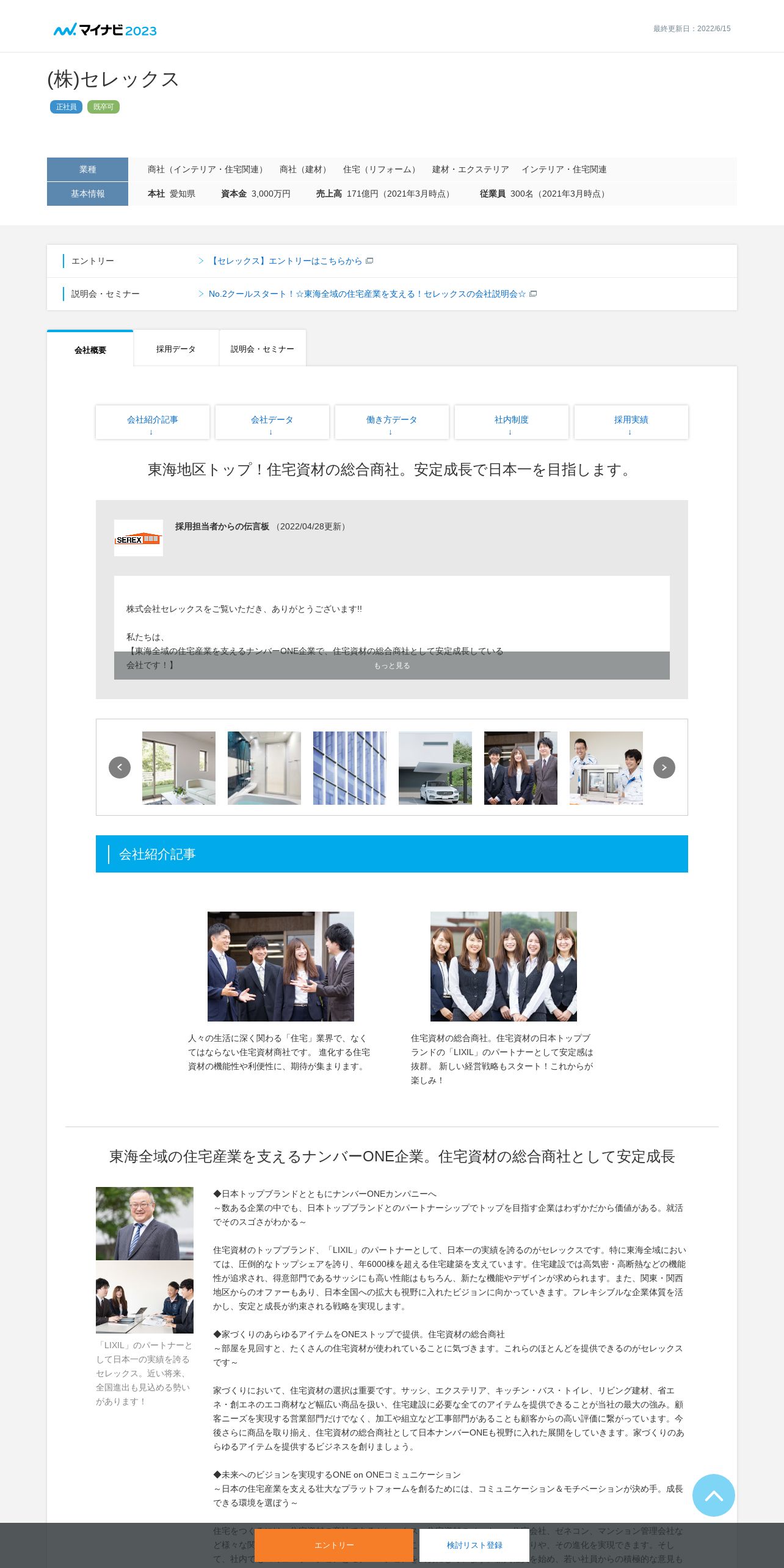Screen dimensions: 784x1568
Task: Click the meeting table staff photo
Action: [x=145, y=1296]
